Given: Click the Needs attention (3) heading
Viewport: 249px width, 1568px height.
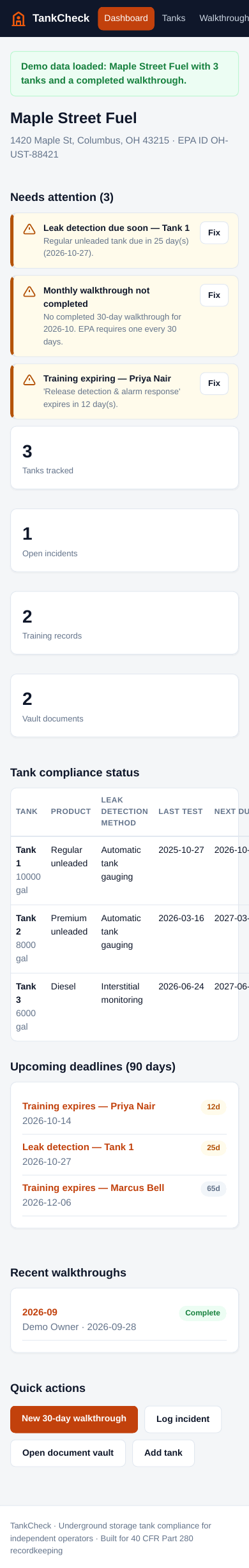Looking at the screenshot, I should coord(62,197).
